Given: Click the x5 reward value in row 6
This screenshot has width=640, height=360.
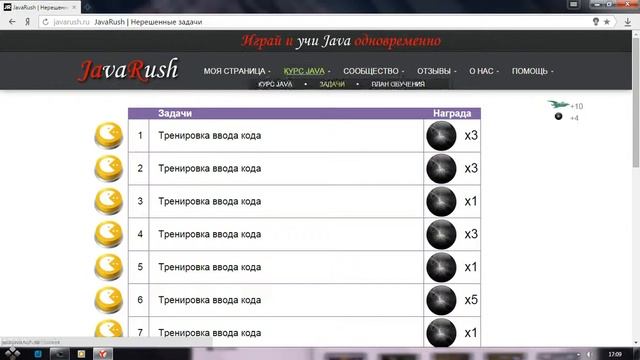Looking at the screenshot, I should [471, 300].
